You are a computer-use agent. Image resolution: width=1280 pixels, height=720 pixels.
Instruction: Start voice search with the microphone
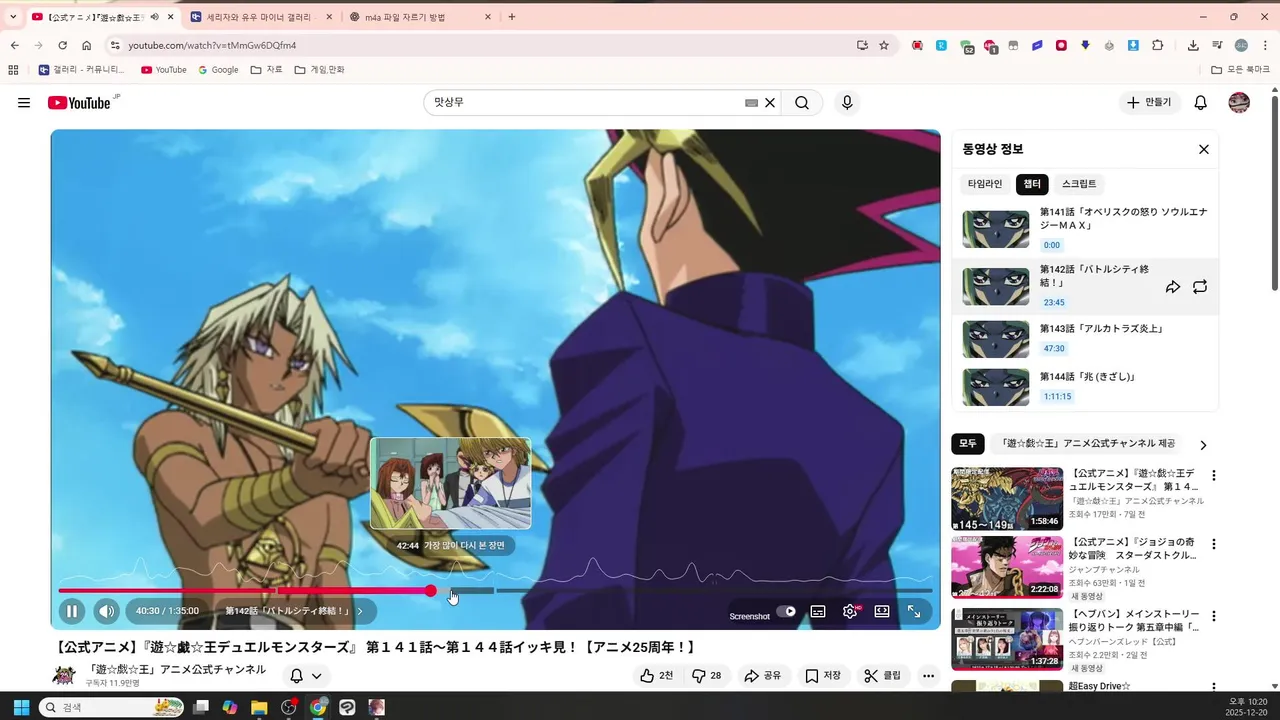(847, 103)
